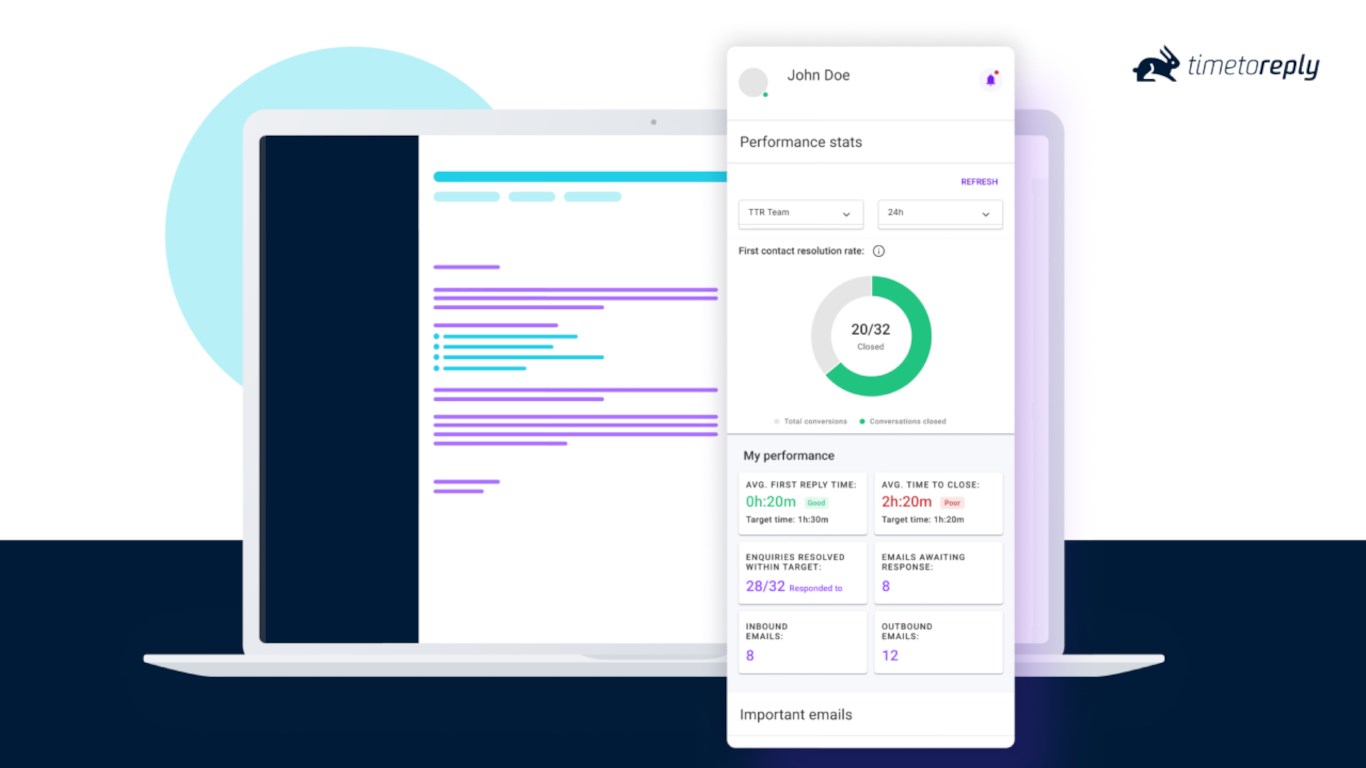Click the Performance stats heading

click(x=801, y=142)
